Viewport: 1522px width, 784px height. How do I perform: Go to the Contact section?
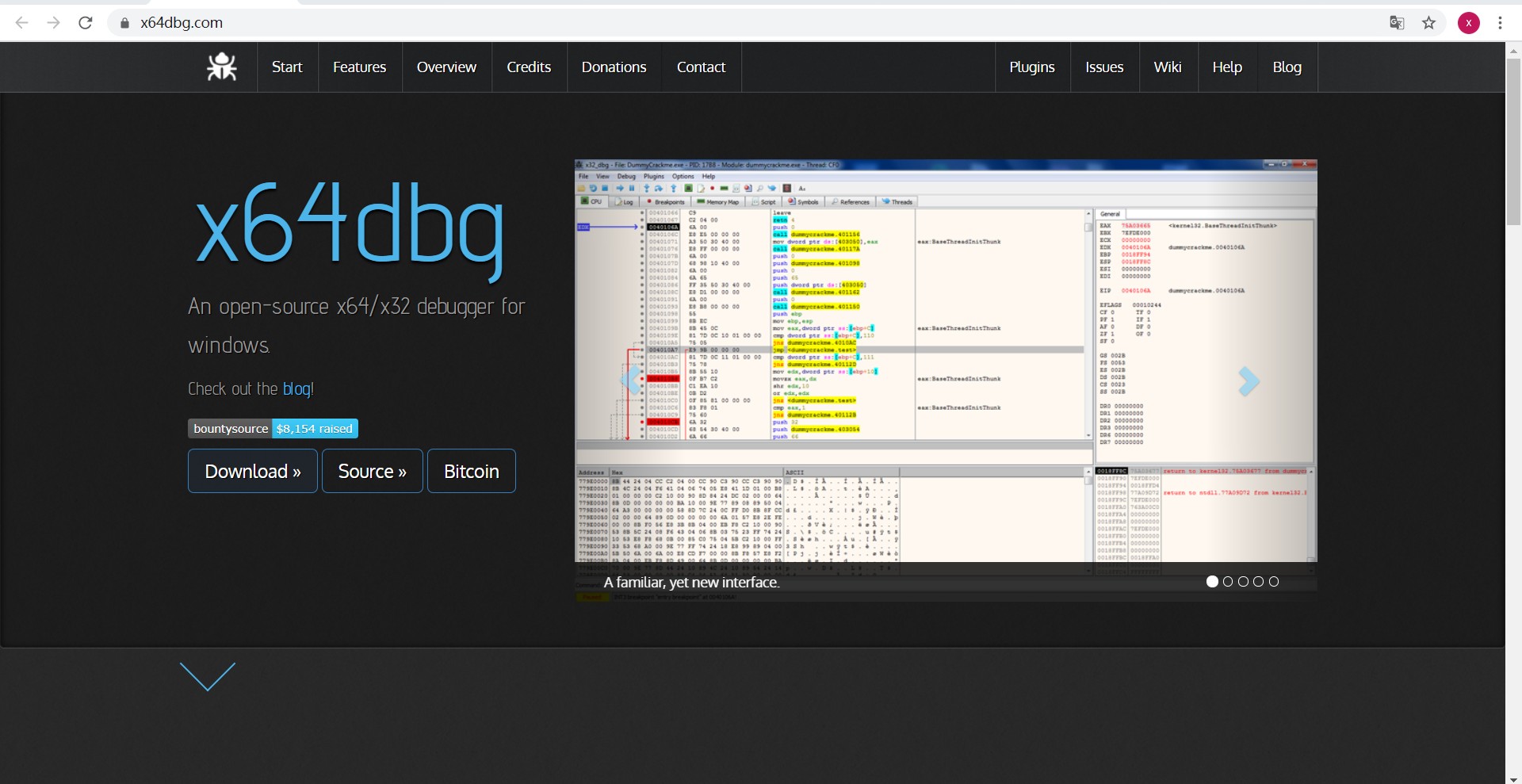[x=702, y=67]
